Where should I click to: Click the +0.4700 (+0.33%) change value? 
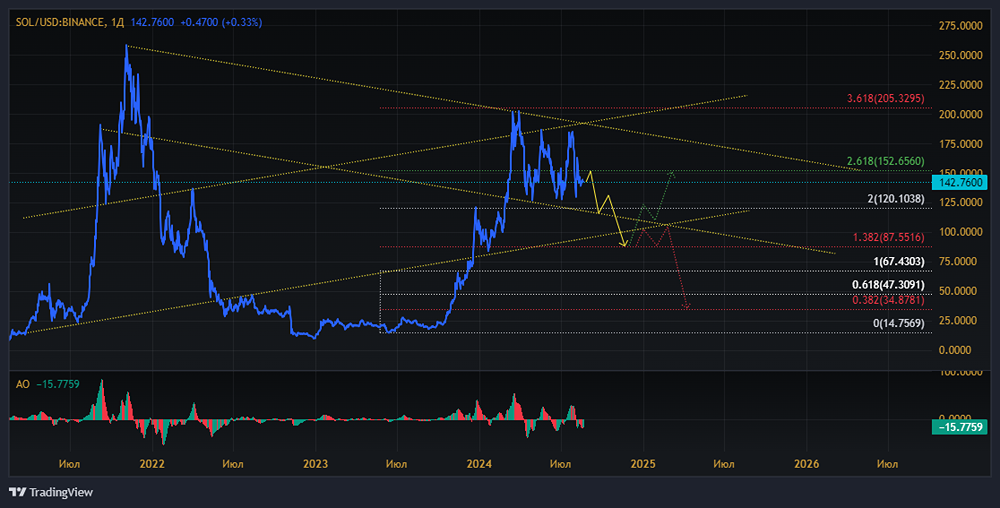click(x=221, y=22)
